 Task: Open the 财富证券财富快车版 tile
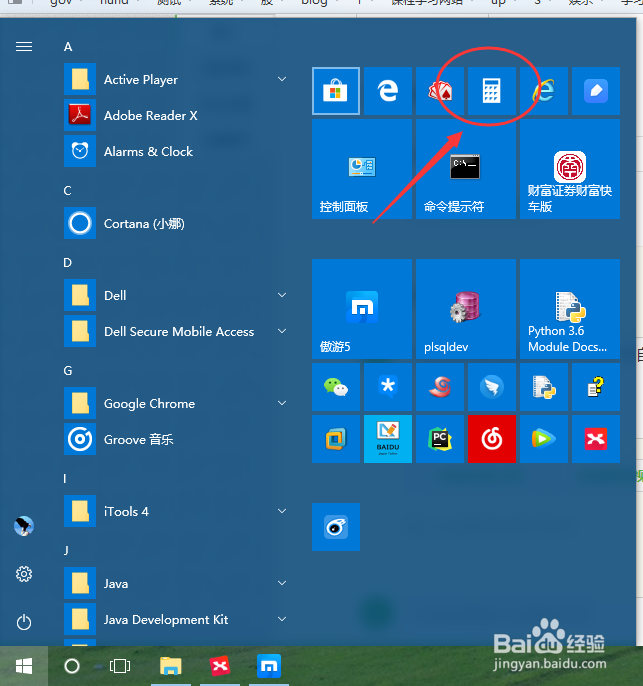click(570, 169)
